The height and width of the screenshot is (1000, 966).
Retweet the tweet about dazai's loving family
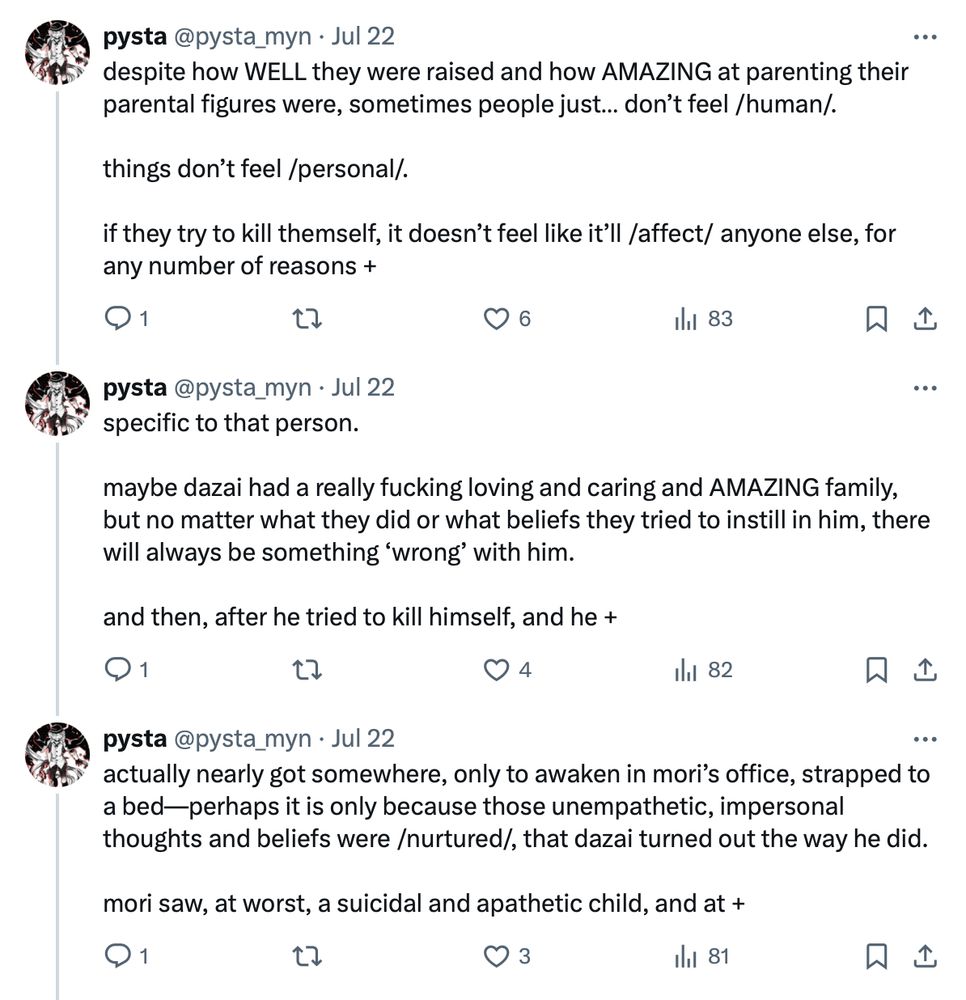[308, 670]
